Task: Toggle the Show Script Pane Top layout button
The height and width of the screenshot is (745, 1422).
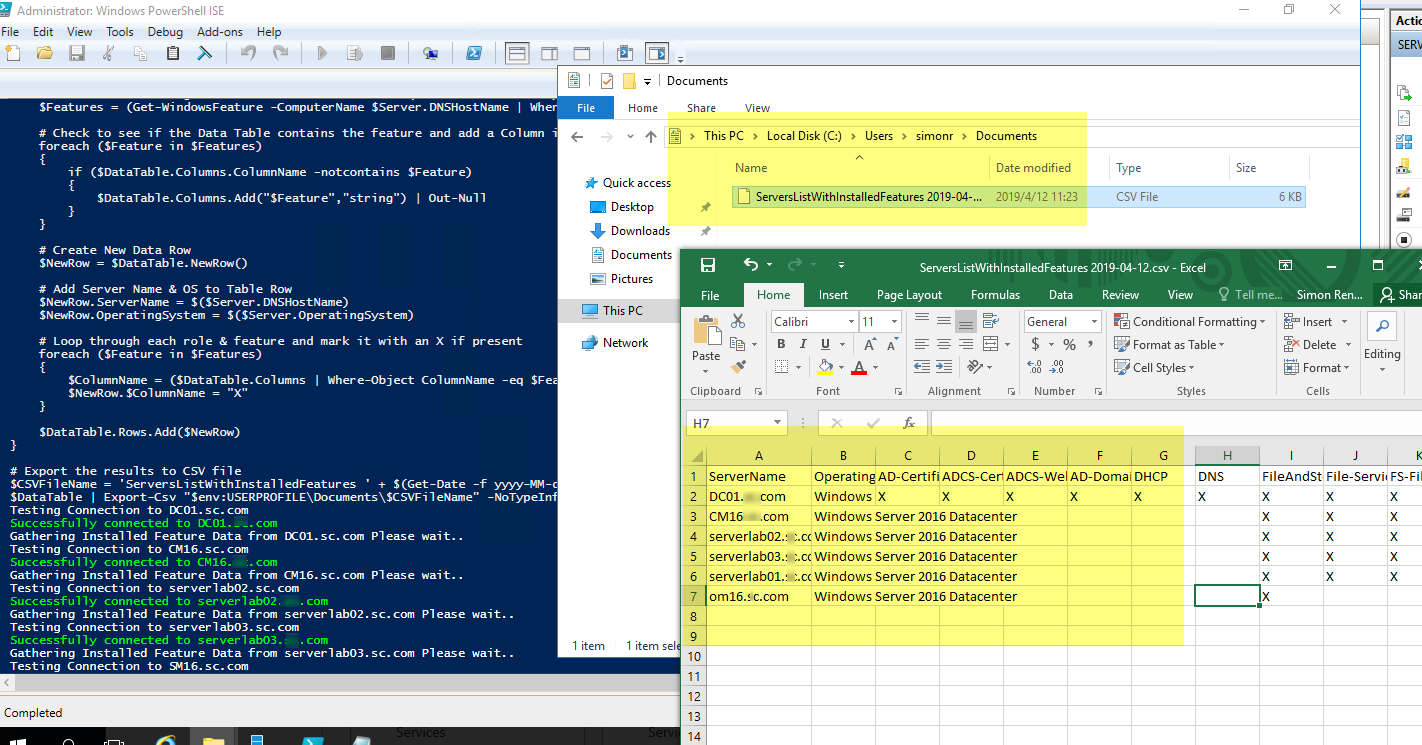Action: tap(517, 53)
